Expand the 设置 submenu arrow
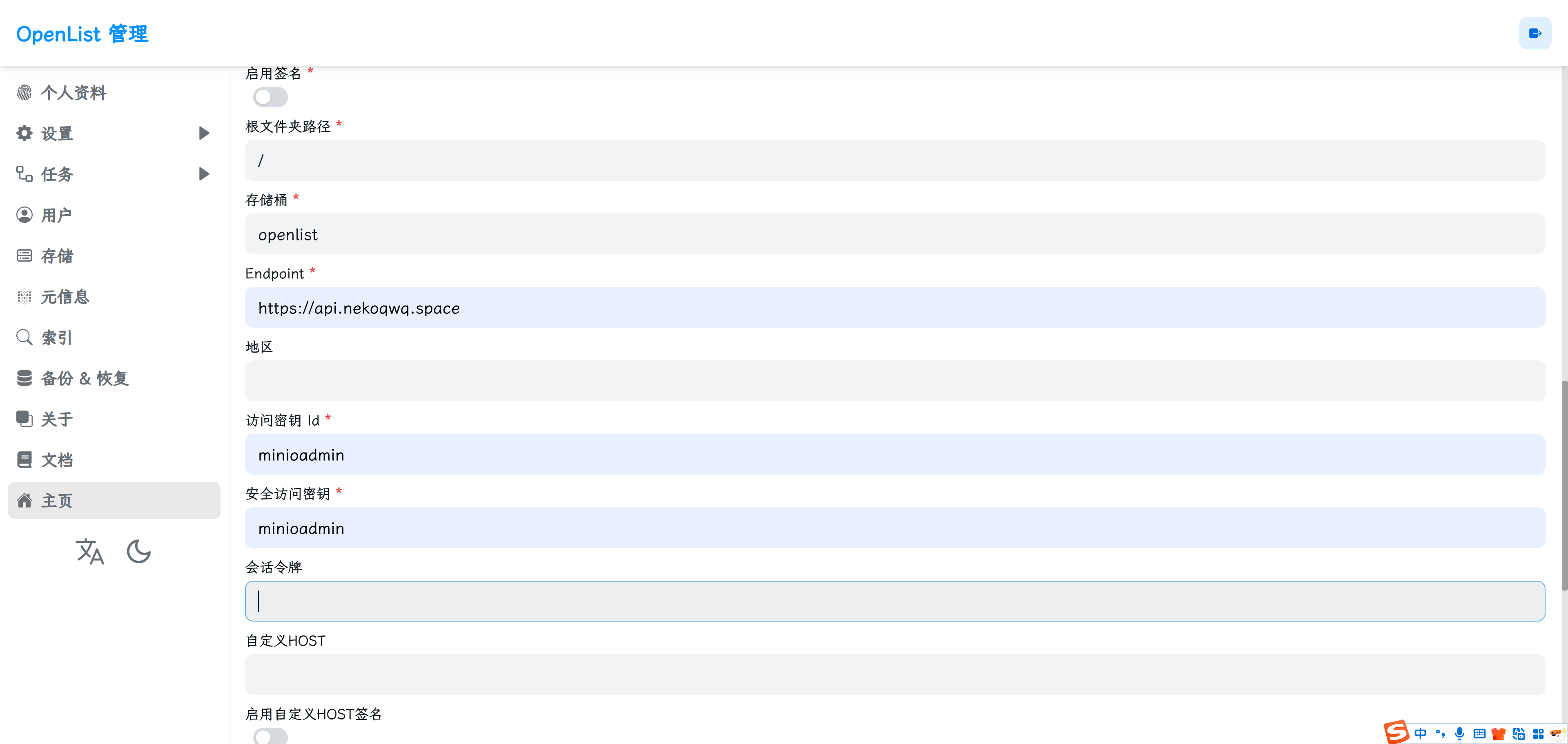The image size is (1568, 744). tap(205, 133)
